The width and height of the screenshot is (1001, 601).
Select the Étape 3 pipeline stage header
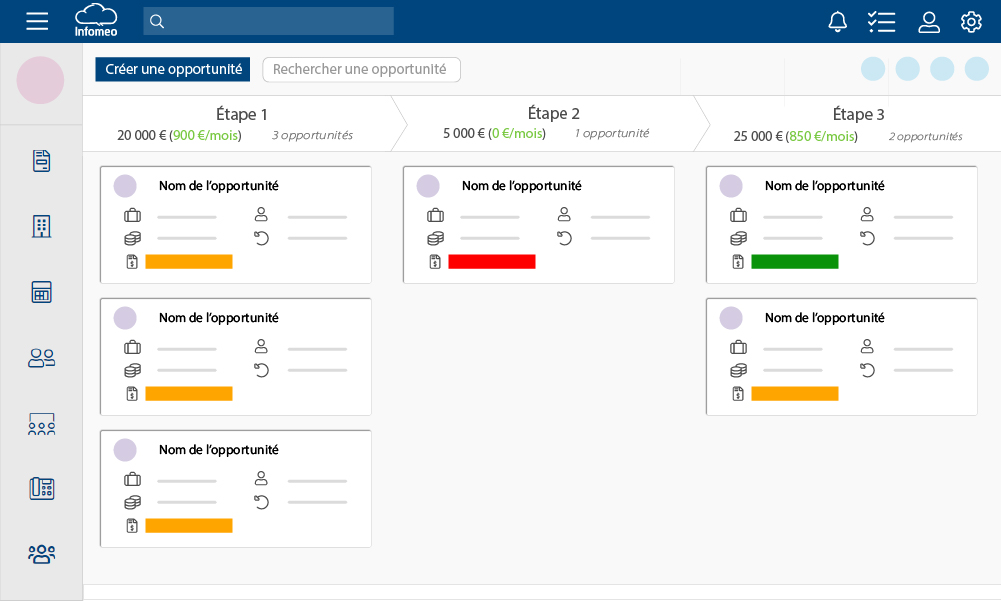point(857,124)
